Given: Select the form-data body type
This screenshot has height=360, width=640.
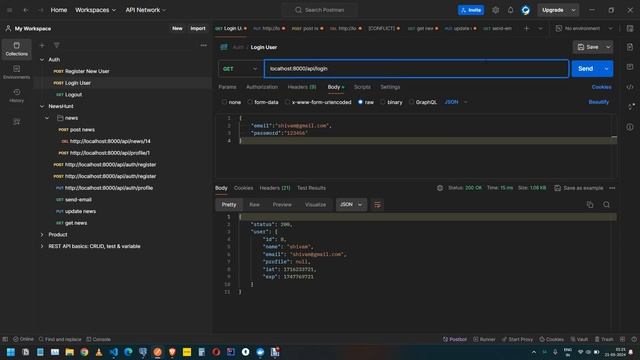Looking at the screenshot, I should click(262, 102).
